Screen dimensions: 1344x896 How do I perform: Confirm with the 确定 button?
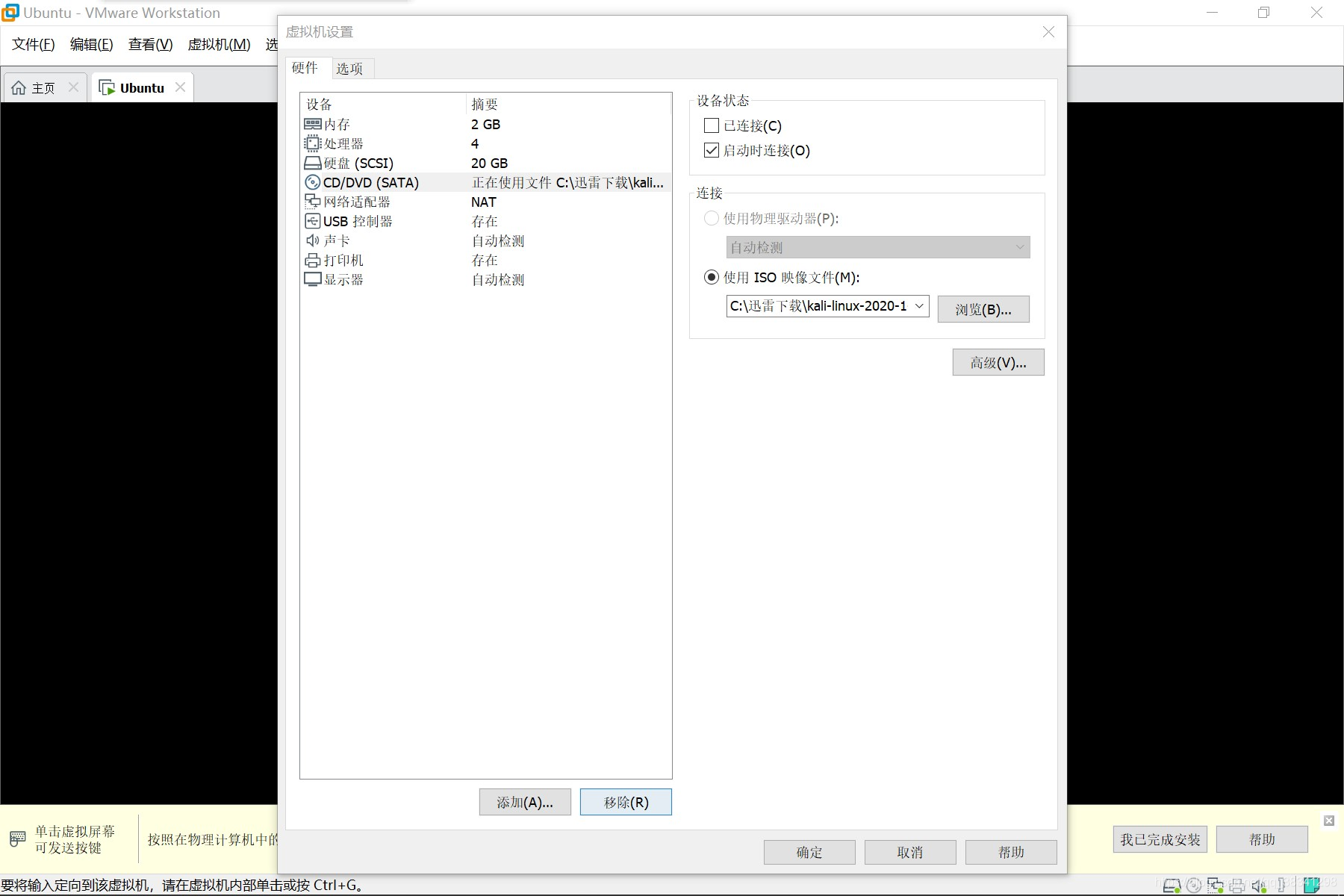[x=809, y=852]
